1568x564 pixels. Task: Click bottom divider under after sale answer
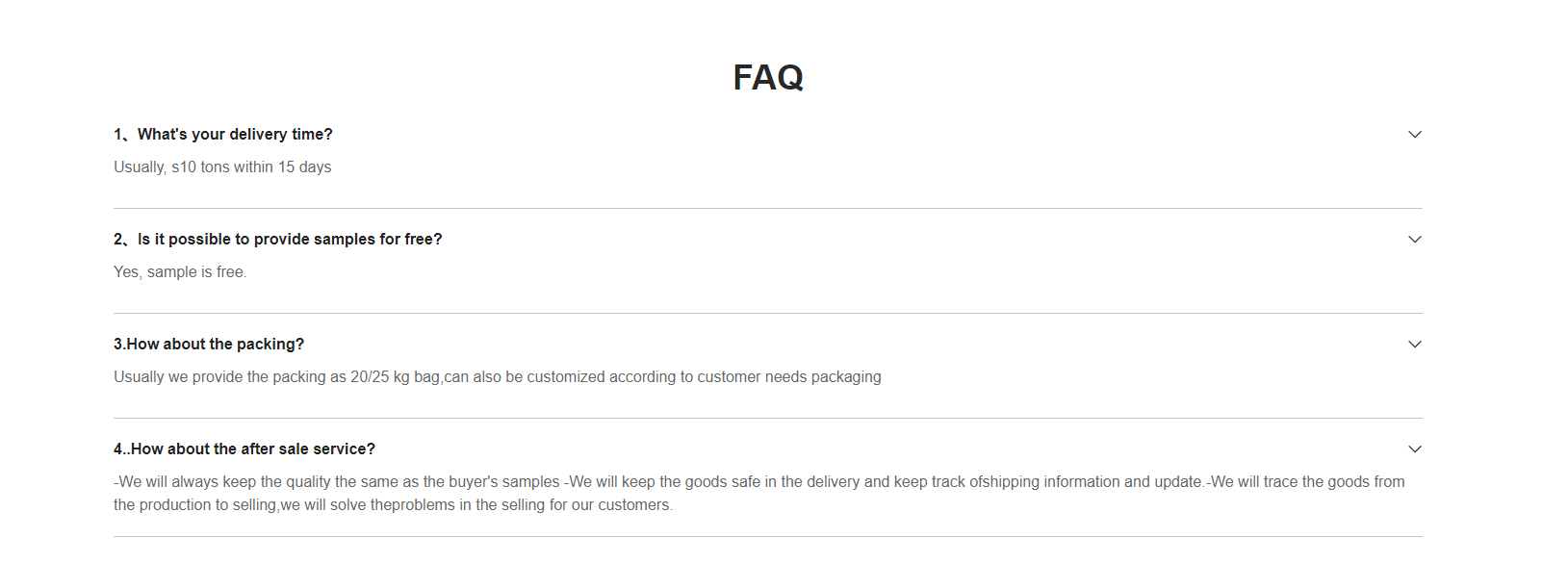coord(768,537)
